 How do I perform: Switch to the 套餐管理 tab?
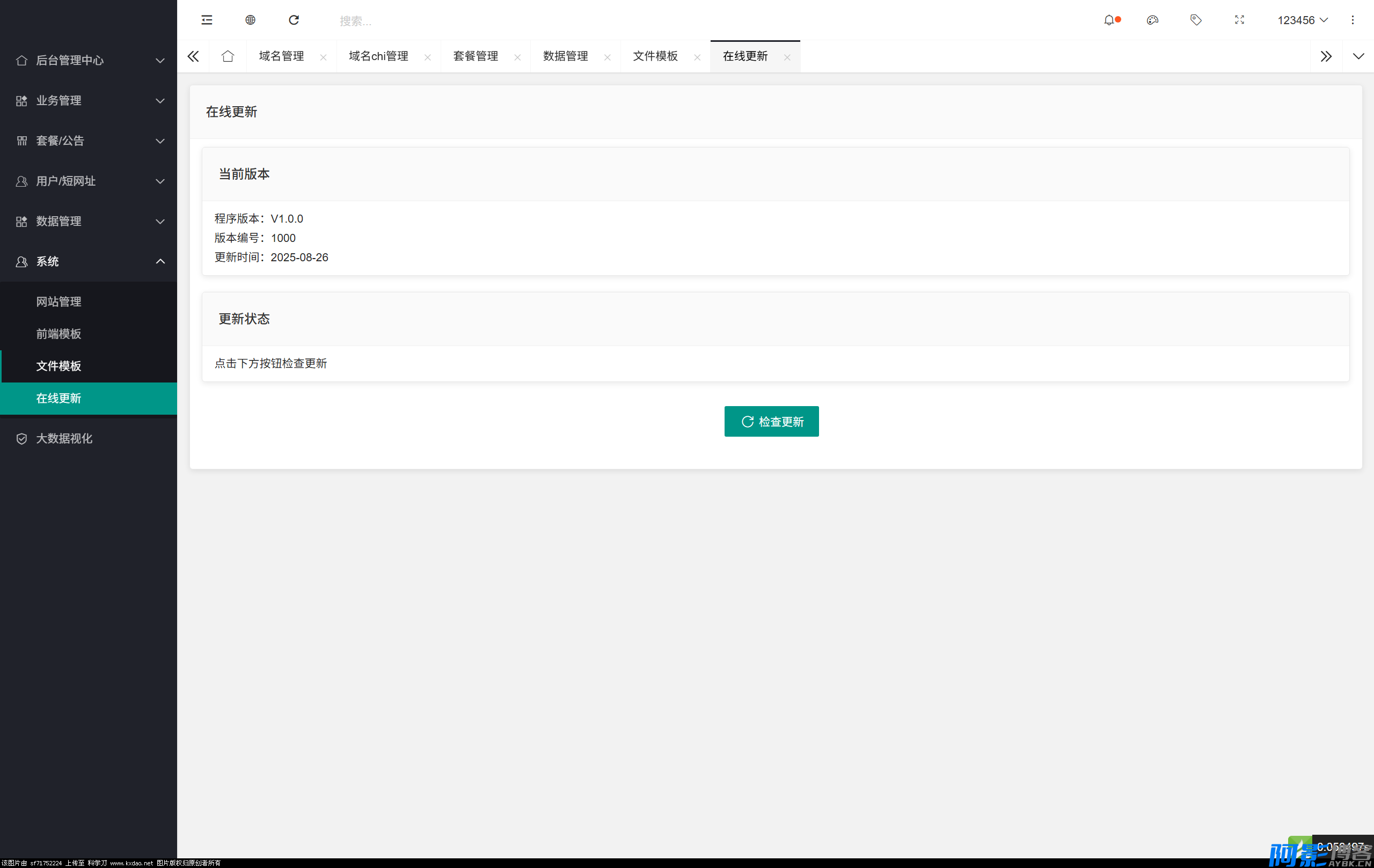point(476,56)
